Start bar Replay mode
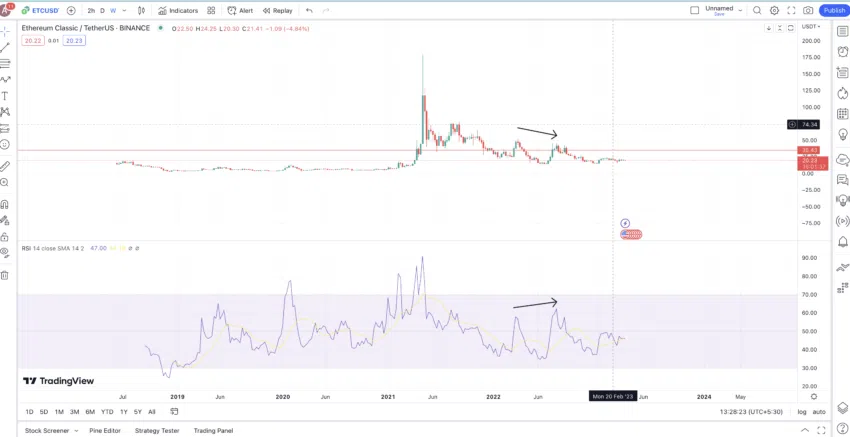Image resolution: width=850 pixels, height=437 pixels. point(277,10)
